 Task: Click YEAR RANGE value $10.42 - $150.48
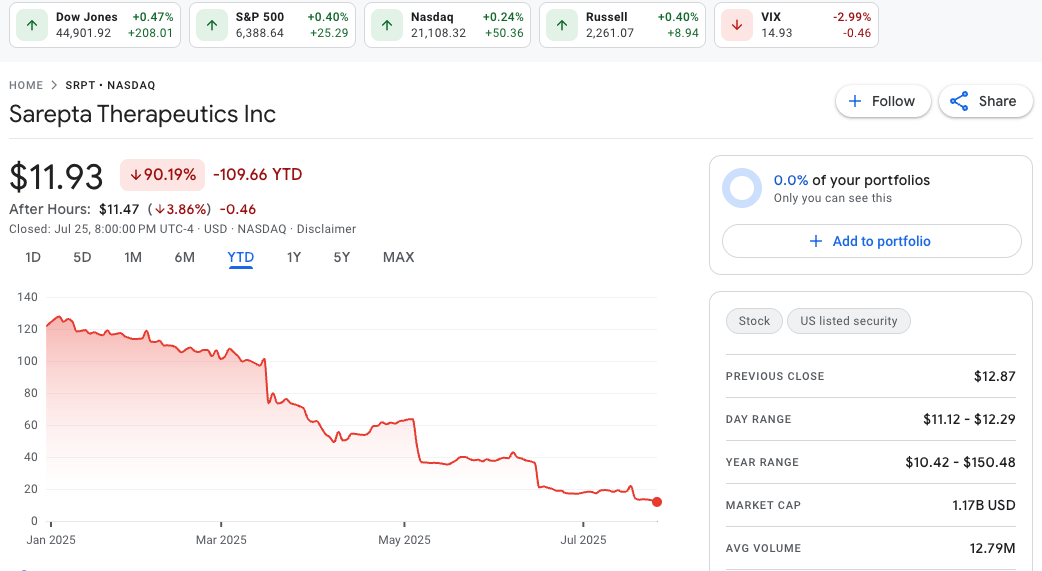960,463
